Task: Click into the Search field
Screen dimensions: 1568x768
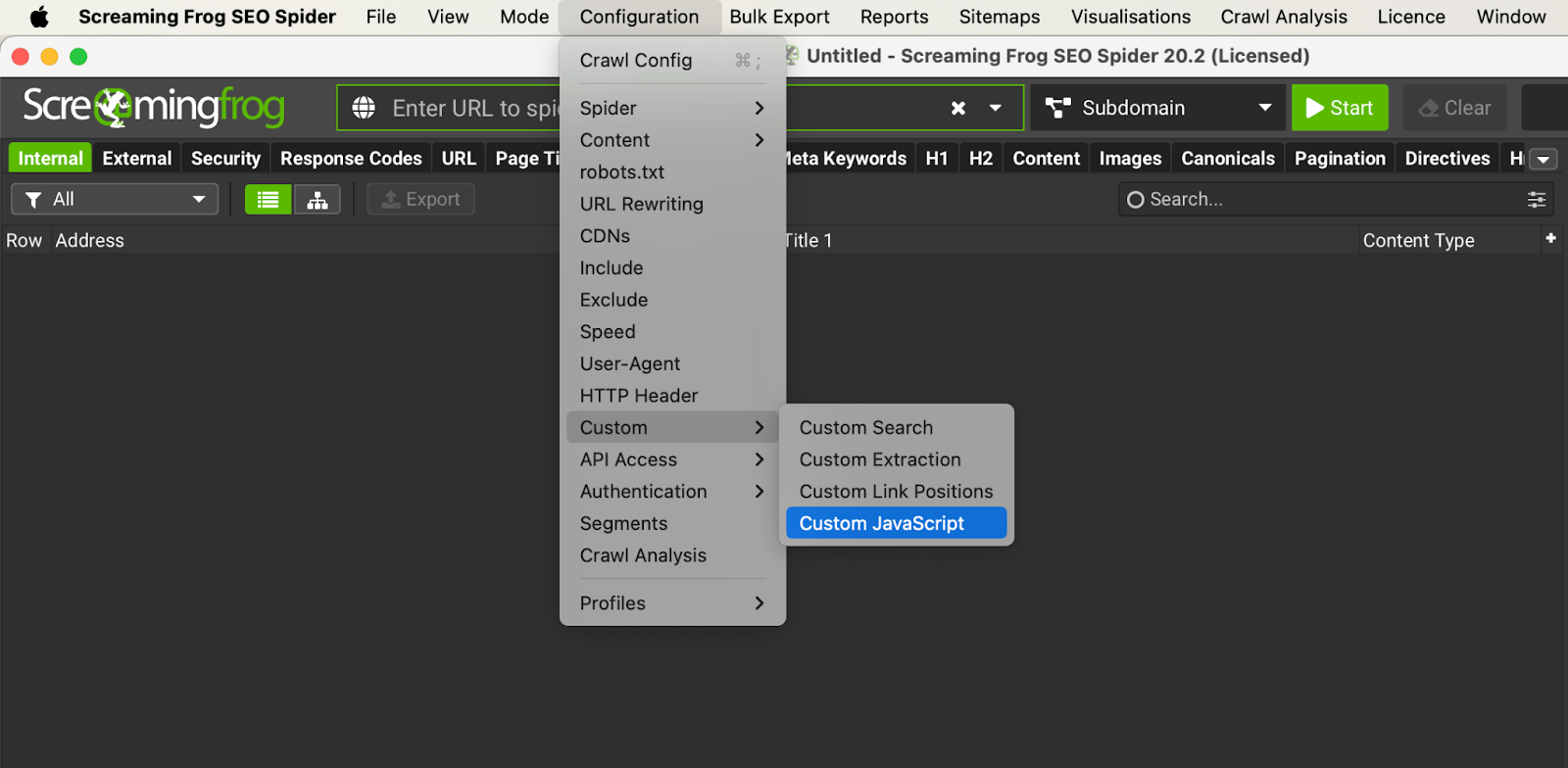Action: (1323, 200)
